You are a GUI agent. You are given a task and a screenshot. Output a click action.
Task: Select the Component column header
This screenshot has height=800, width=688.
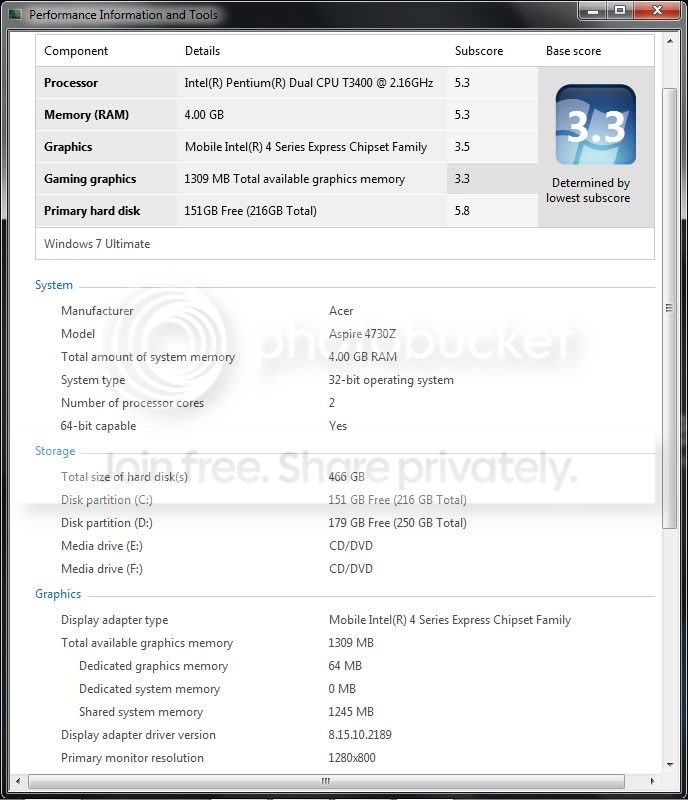(x=76, y=51)
